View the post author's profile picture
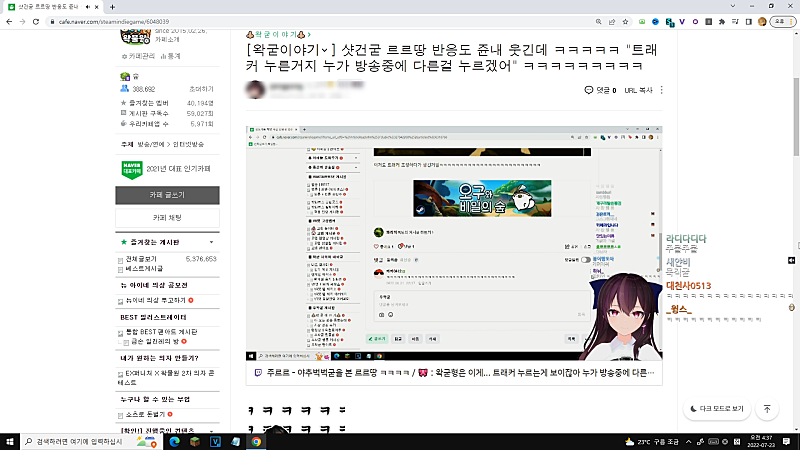Image resolution: width=800 pixels, height=450 pixels. pyautogui.click(x=255, y=90)
